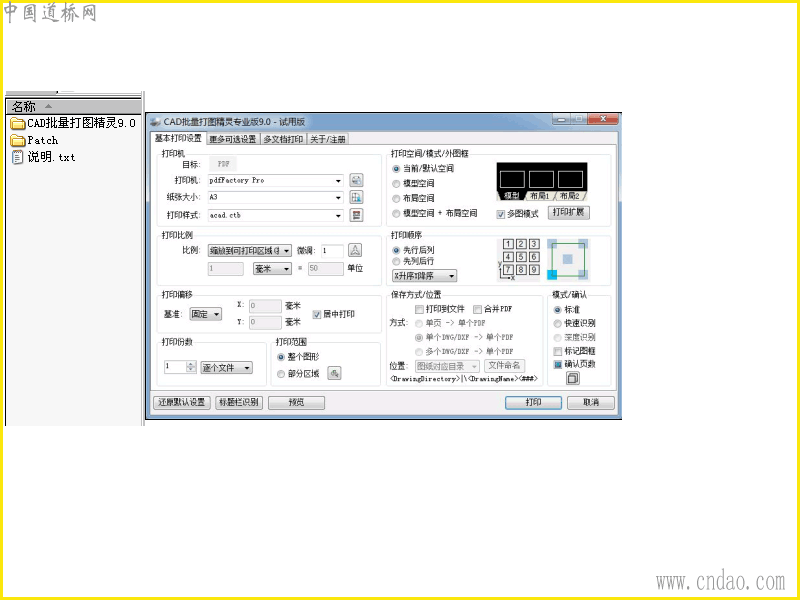Click the PDF target indicator button
The image size is (800, 600).
point(223,164)
